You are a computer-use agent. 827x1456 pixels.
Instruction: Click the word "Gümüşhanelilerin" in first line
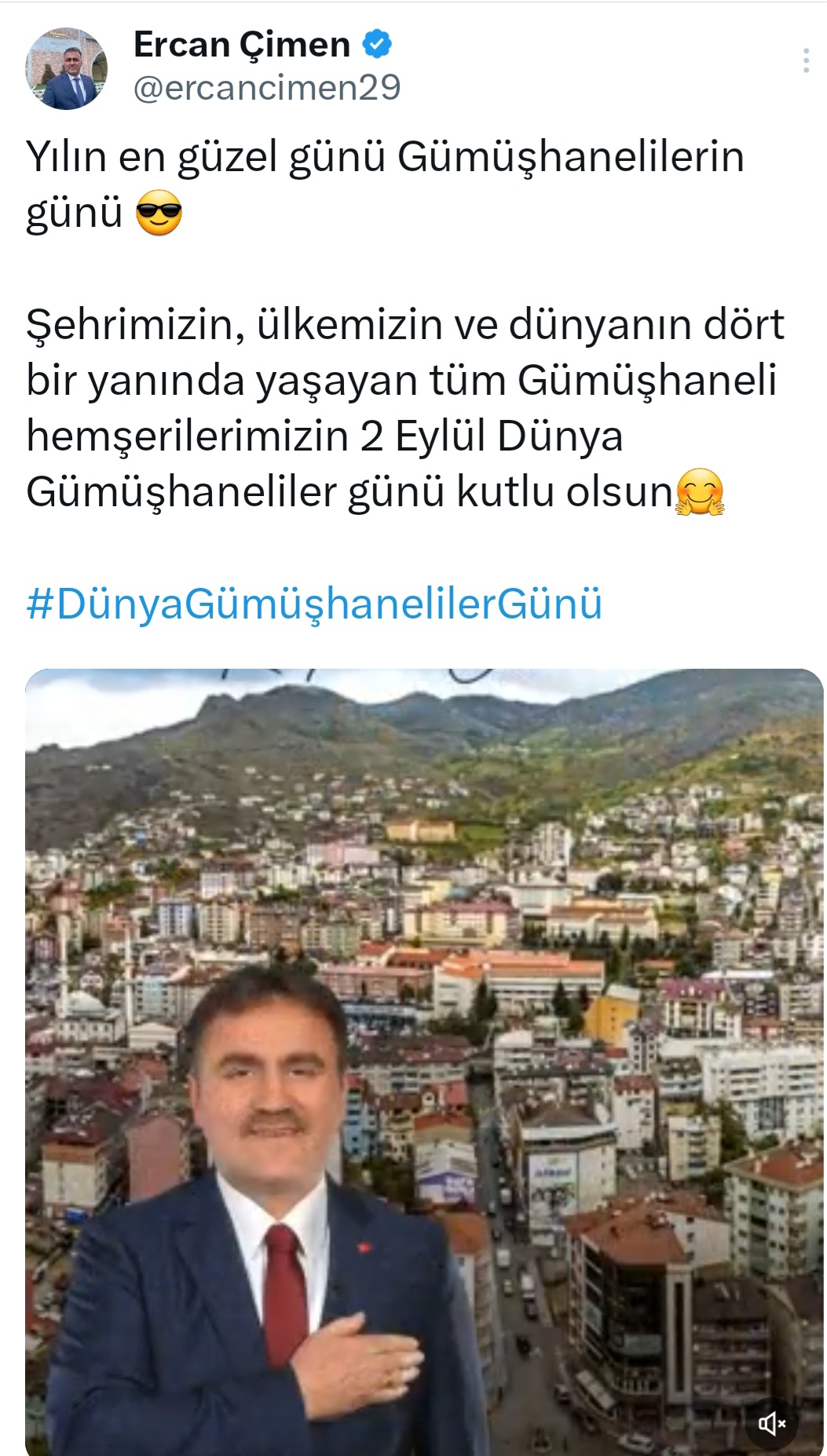click(x=571, y=157)
